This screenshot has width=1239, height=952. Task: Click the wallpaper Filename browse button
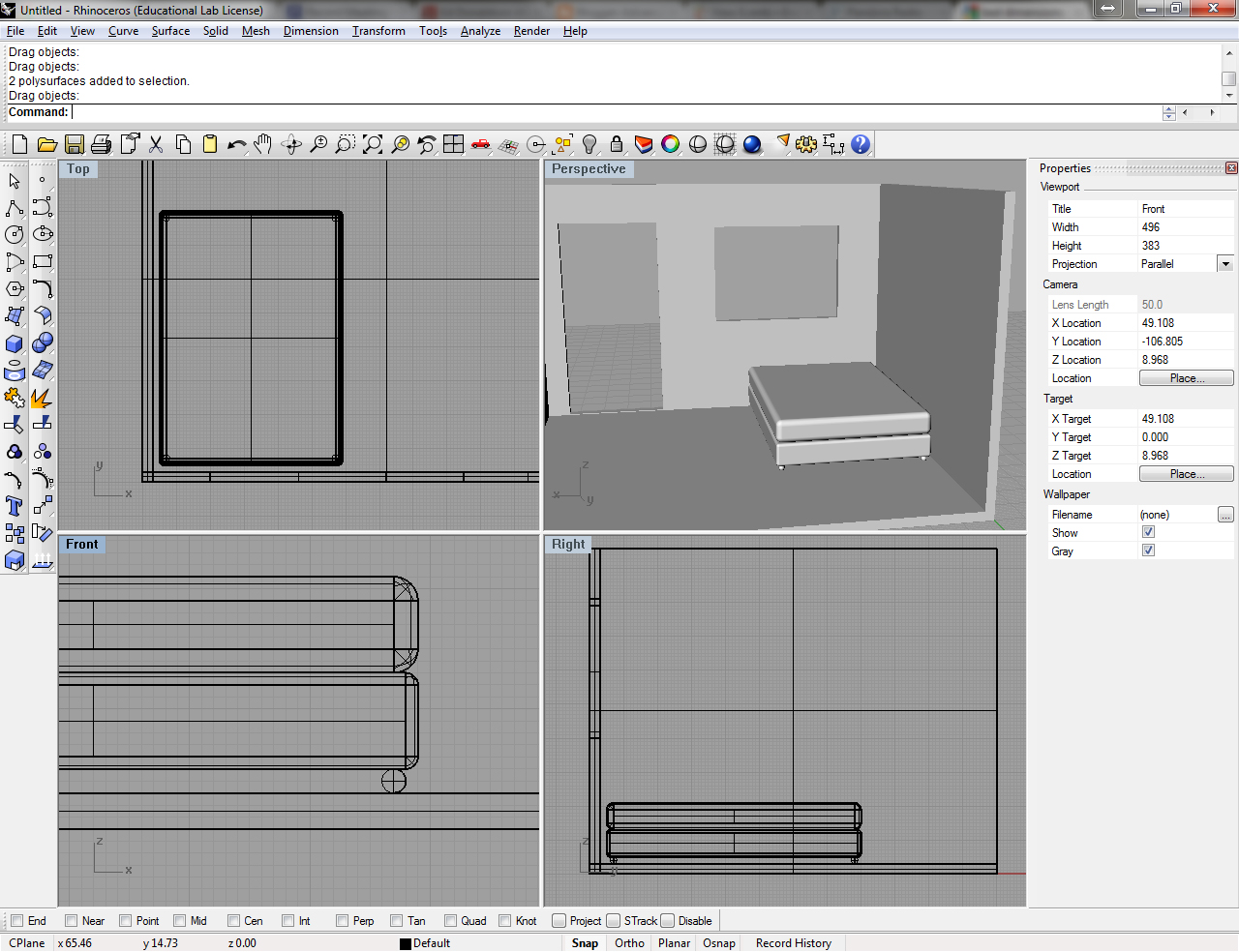point(1225,515)
